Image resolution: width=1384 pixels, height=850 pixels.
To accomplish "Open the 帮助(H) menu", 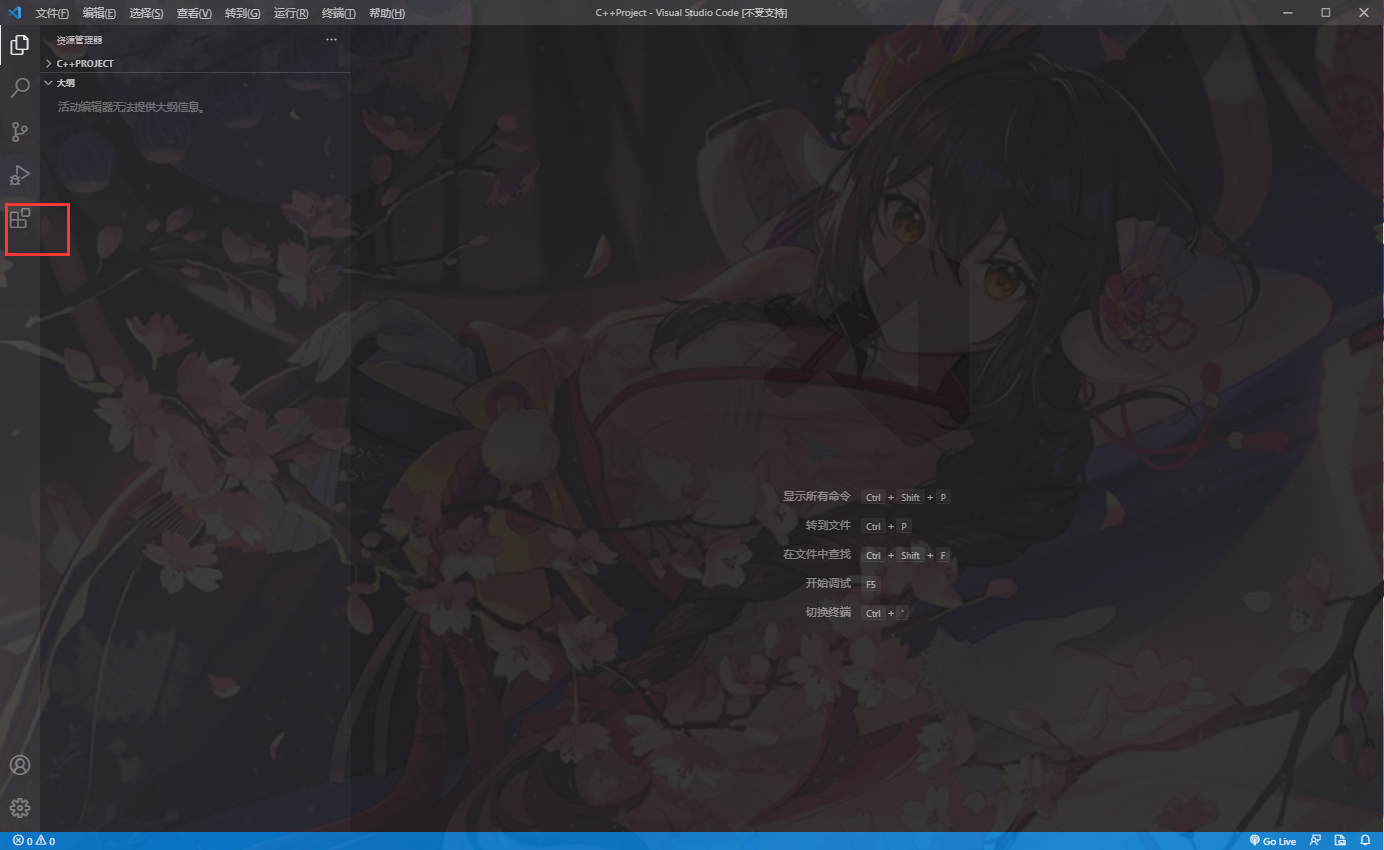I will pos(387,13).
